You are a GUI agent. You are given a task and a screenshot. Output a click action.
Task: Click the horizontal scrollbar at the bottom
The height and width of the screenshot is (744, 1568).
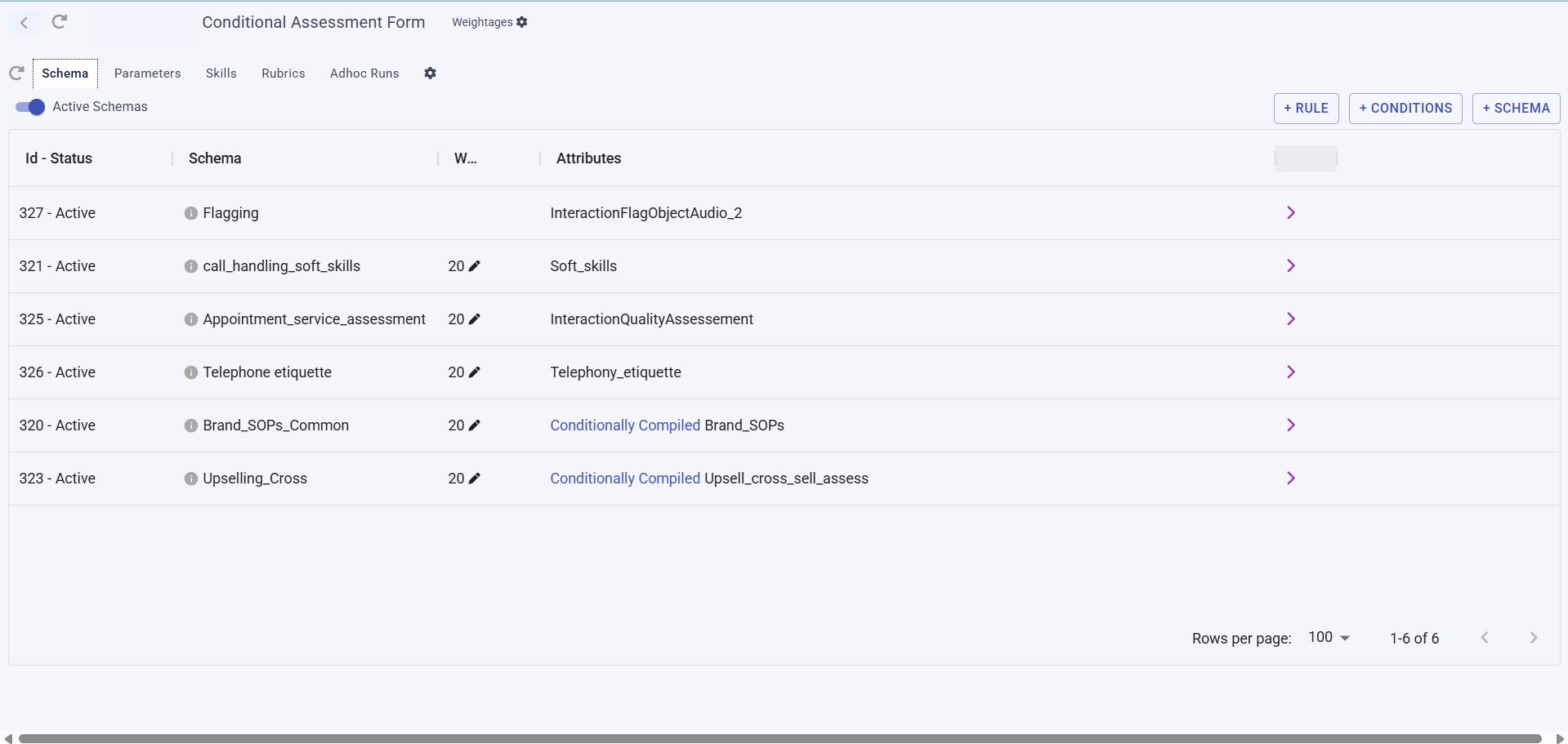(x=780, y=738)
